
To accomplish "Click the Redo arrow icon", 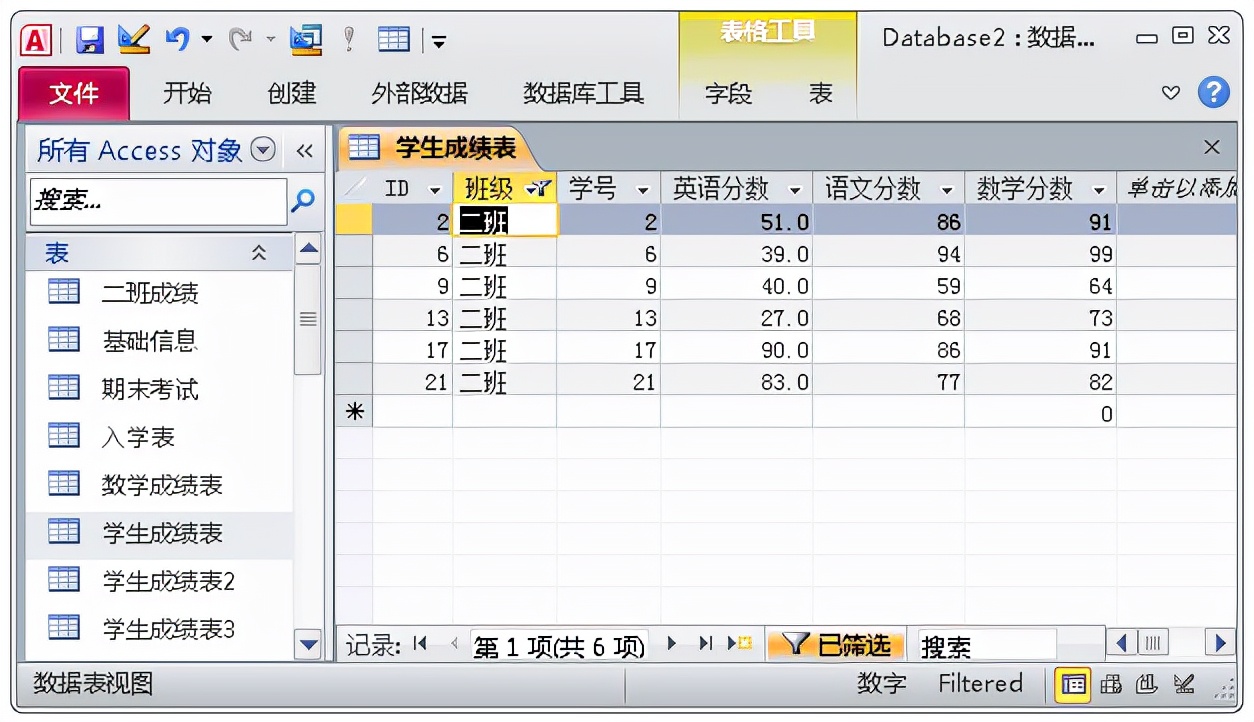I will click(240, 39).
